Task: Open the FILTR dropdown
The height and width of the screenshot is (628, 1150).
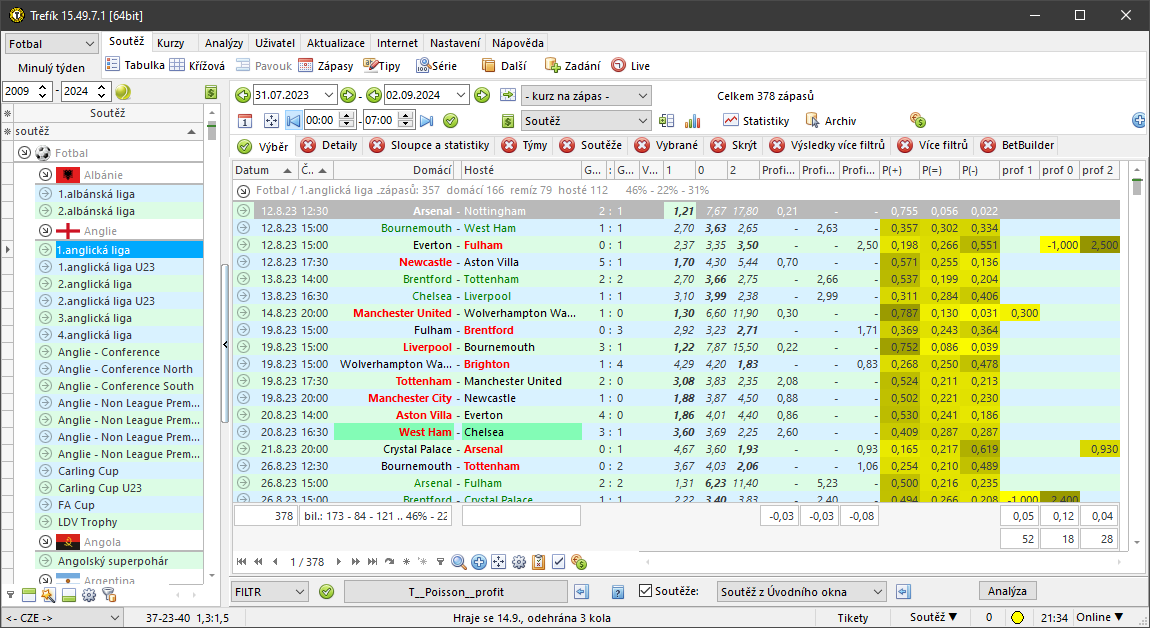Action: pos(269,591)
